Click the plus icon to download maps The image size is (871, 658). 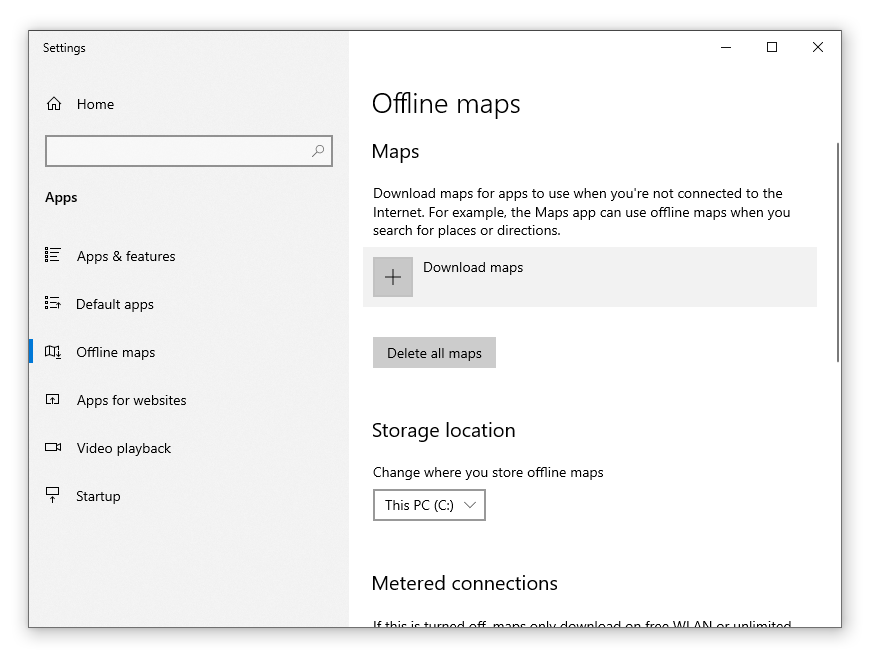pyautogui.click(x=393, y=277)
